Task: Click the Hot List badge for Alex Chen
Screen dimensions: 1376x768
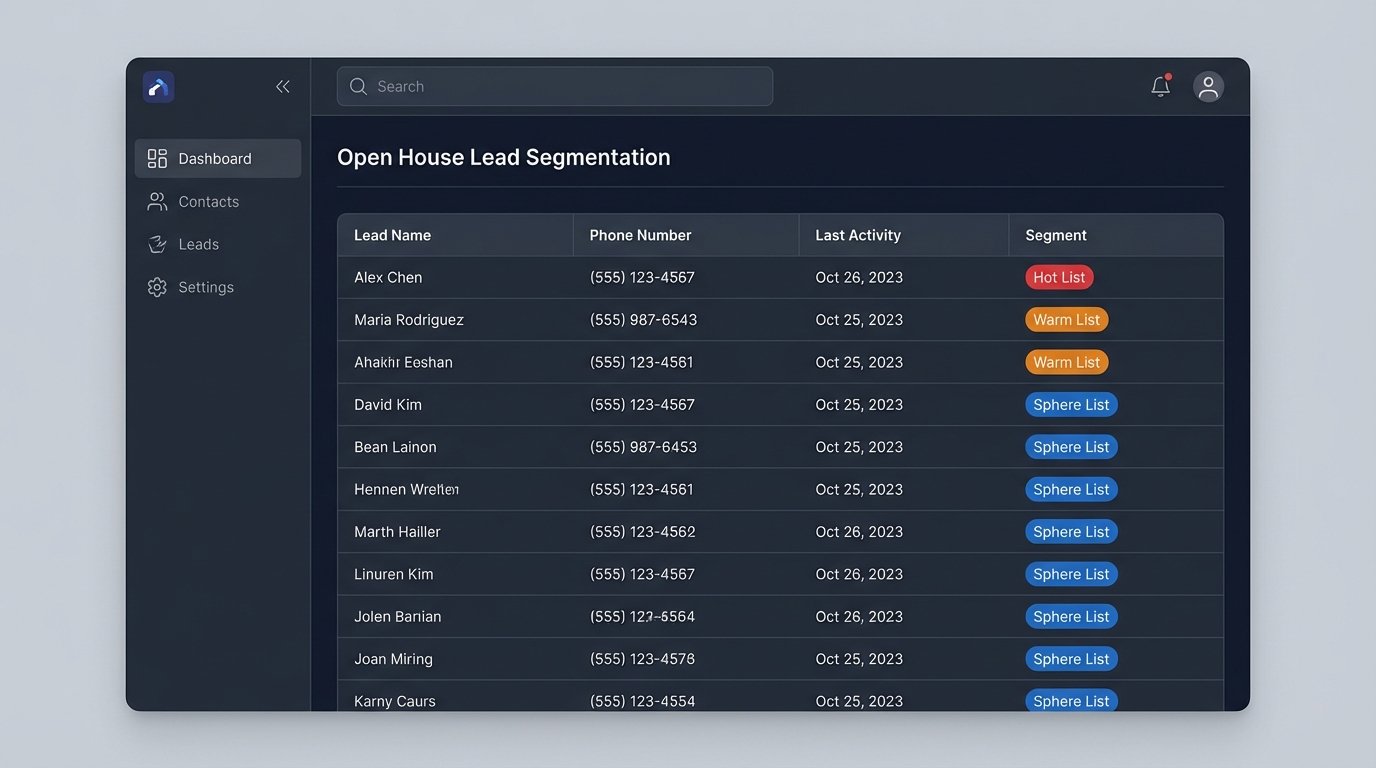Action: (x=1059, y=277)
